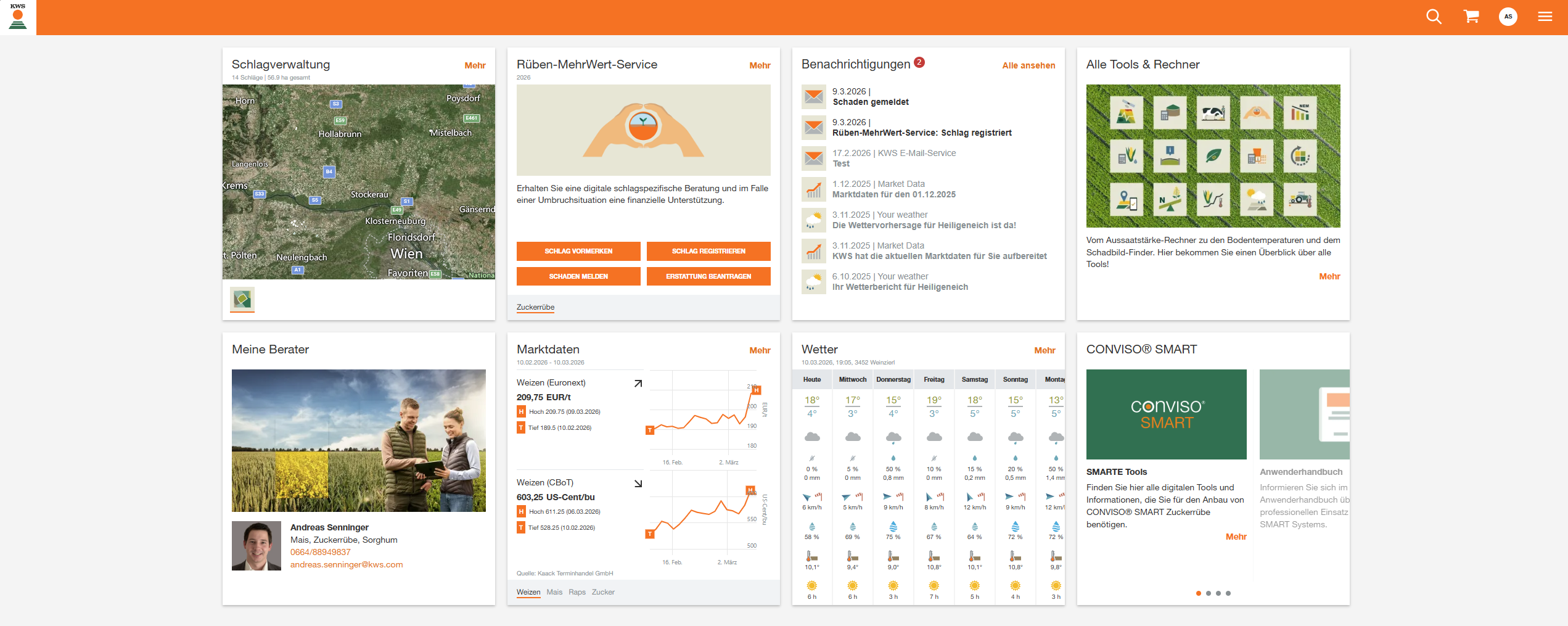Screen dimensions: 1568x626
Task: Click the notifications badge counter
Action: (919, 62)
